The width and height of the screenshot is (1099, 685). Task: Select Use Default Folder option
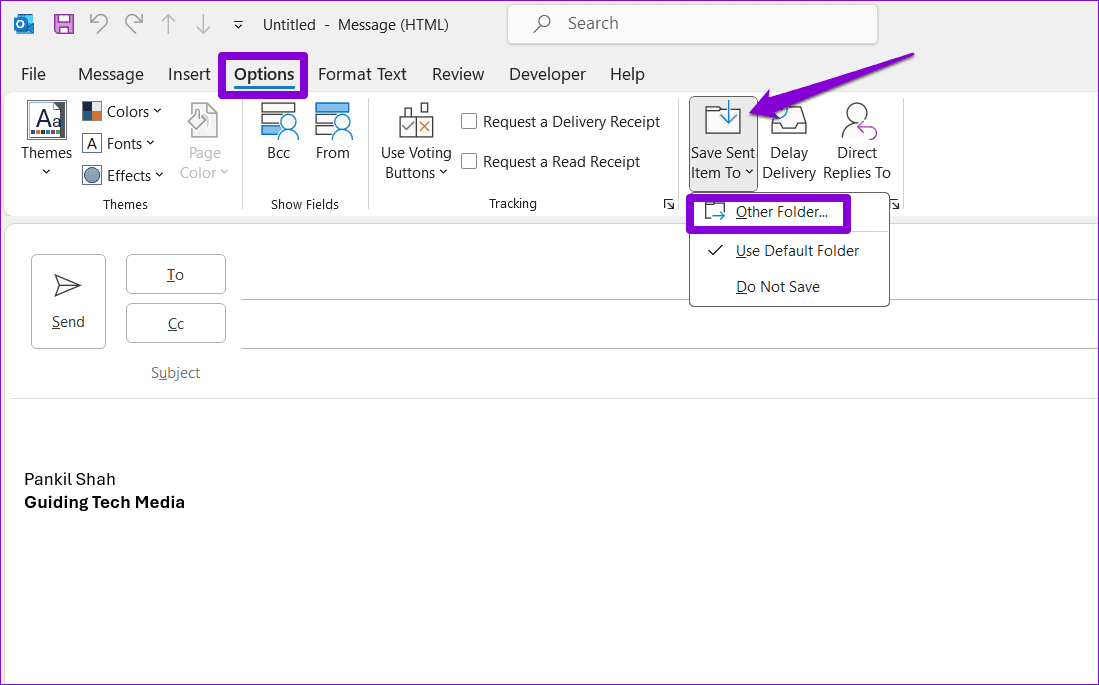(796, 250)
